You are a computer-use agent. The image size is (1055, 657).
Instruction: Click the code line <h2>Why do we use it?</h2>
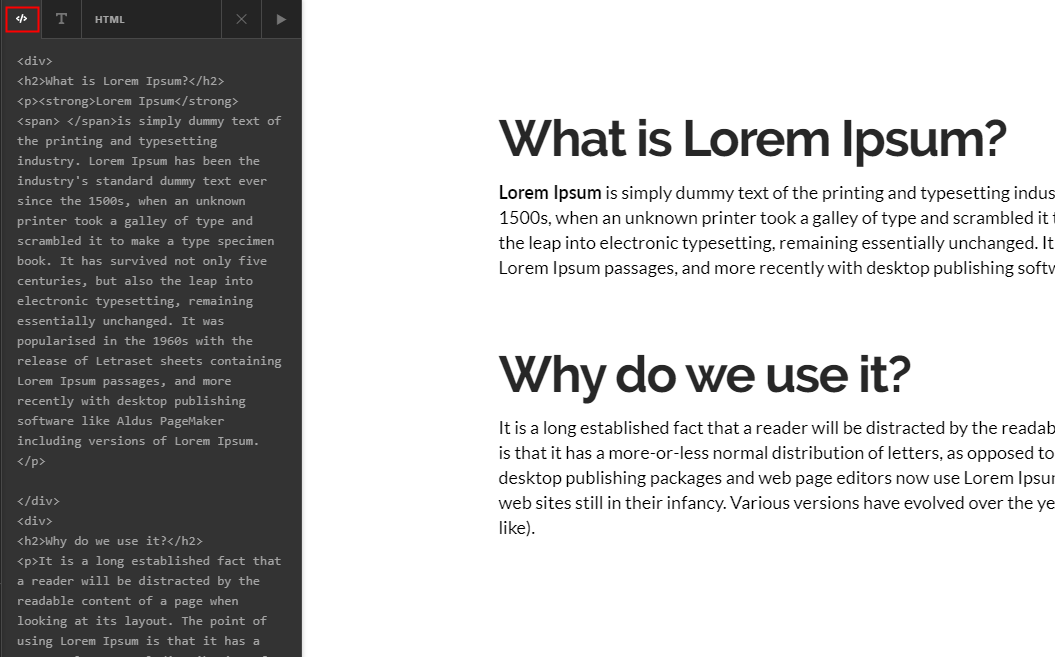point(110,541)
